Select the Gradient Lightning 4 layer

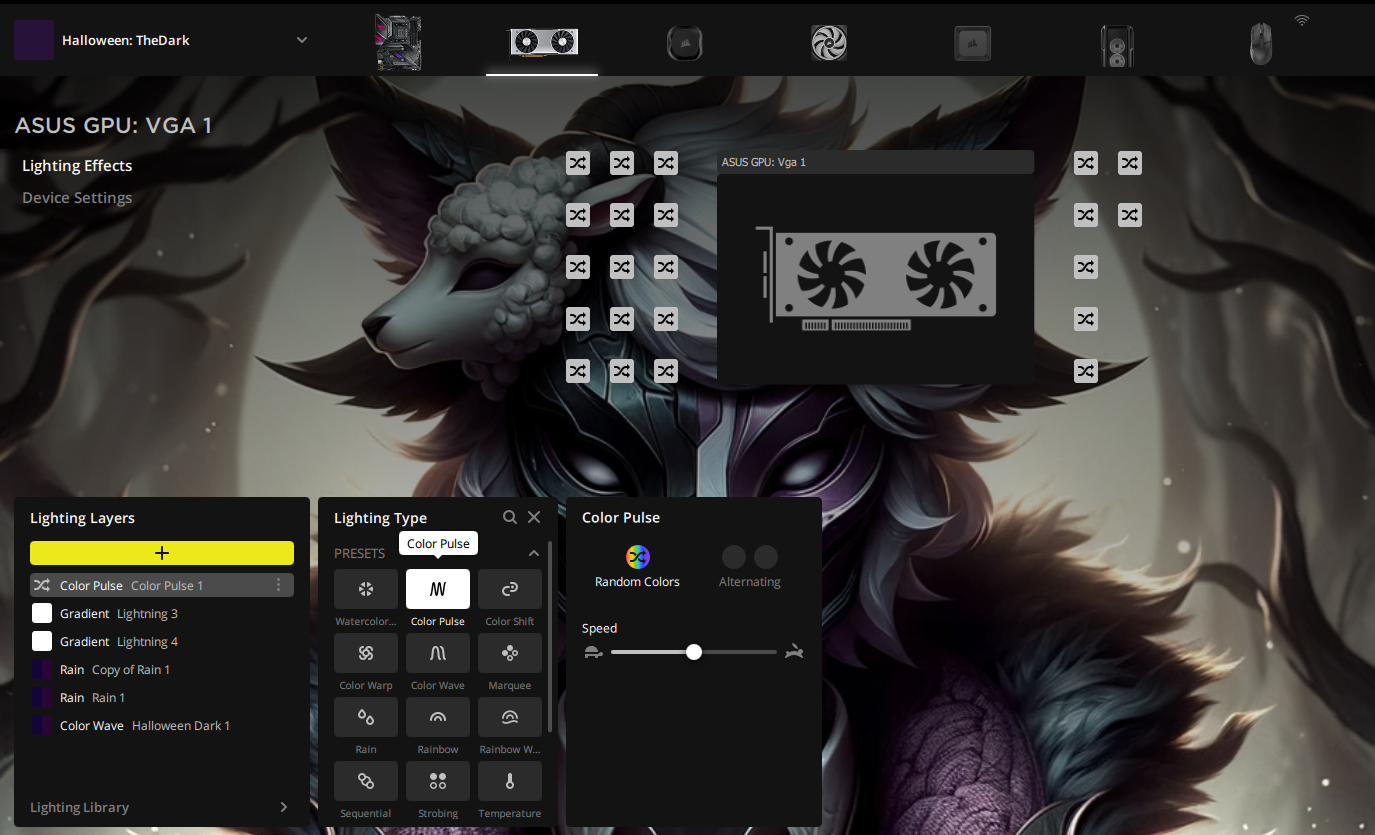[x=162, y=641]
